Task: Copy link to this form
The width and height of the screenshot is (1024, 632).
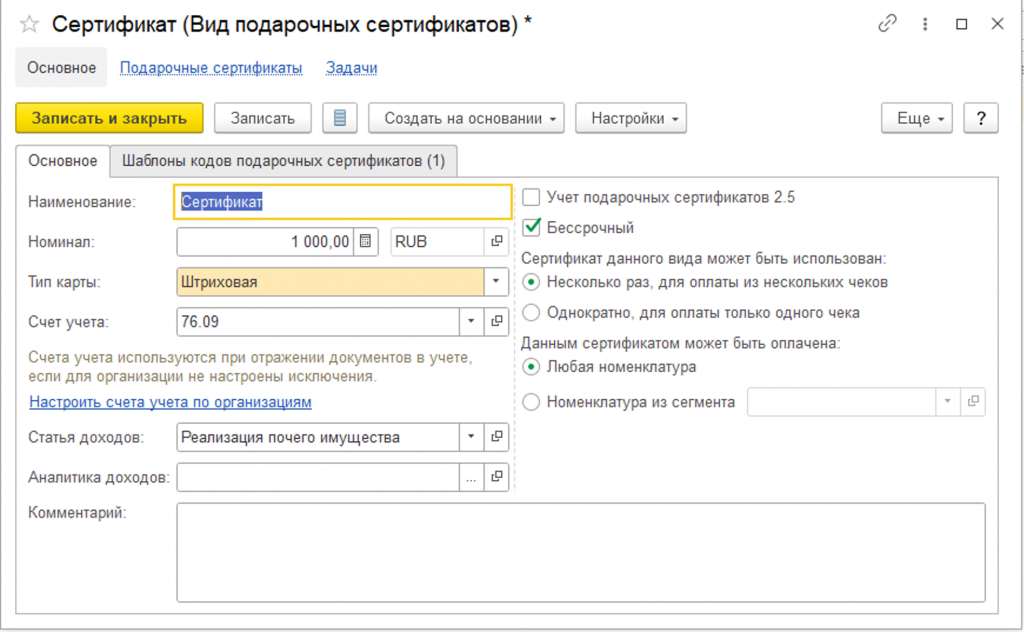Action: click(887, 24)
